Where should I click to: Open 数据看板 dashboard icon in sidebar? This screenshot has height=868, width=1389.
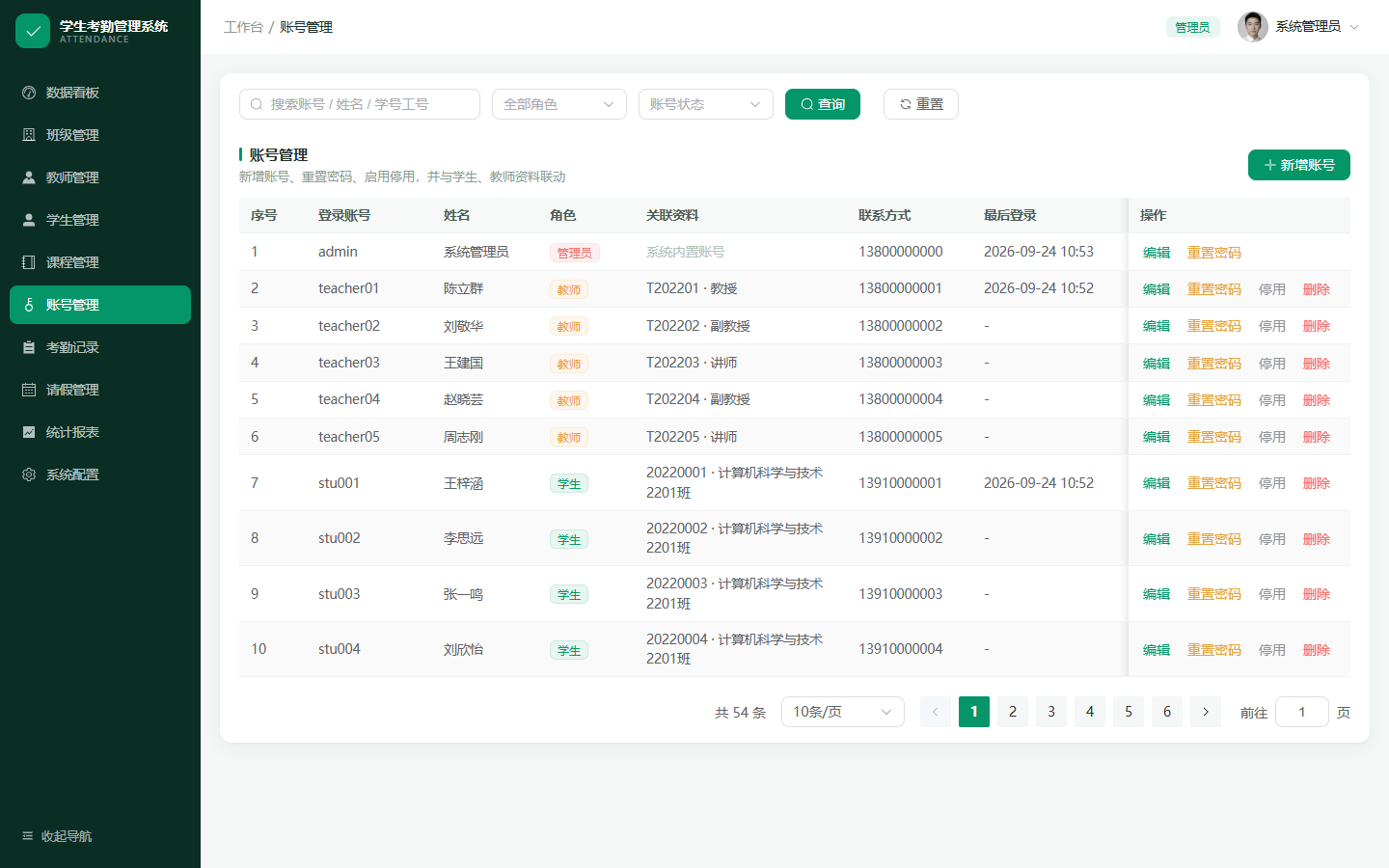[29, 93]
